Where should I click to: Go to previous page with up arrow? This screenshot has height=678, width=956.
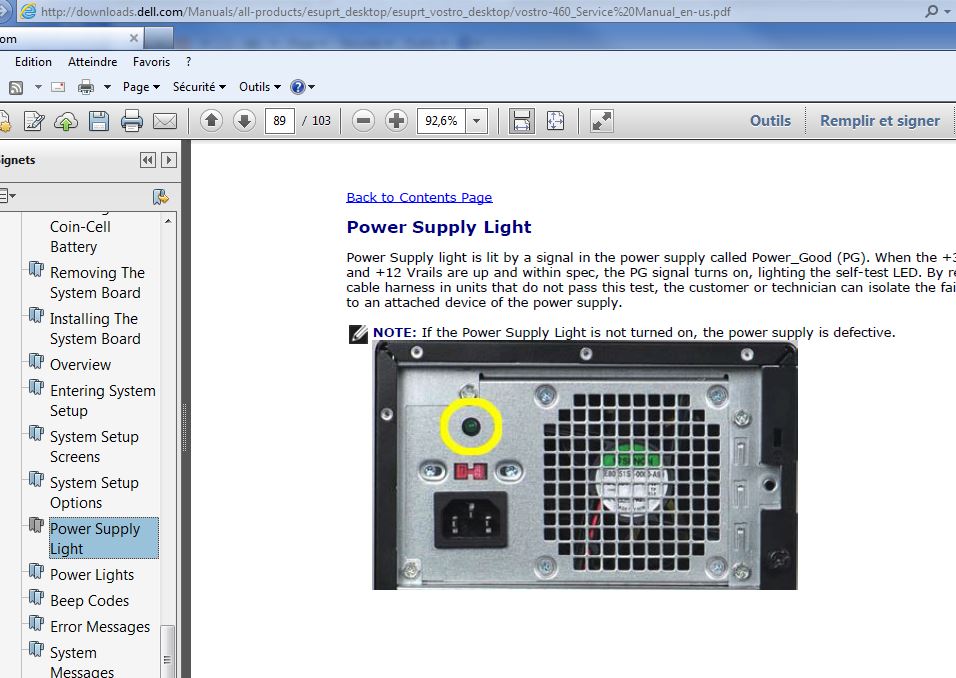(211, 121)
